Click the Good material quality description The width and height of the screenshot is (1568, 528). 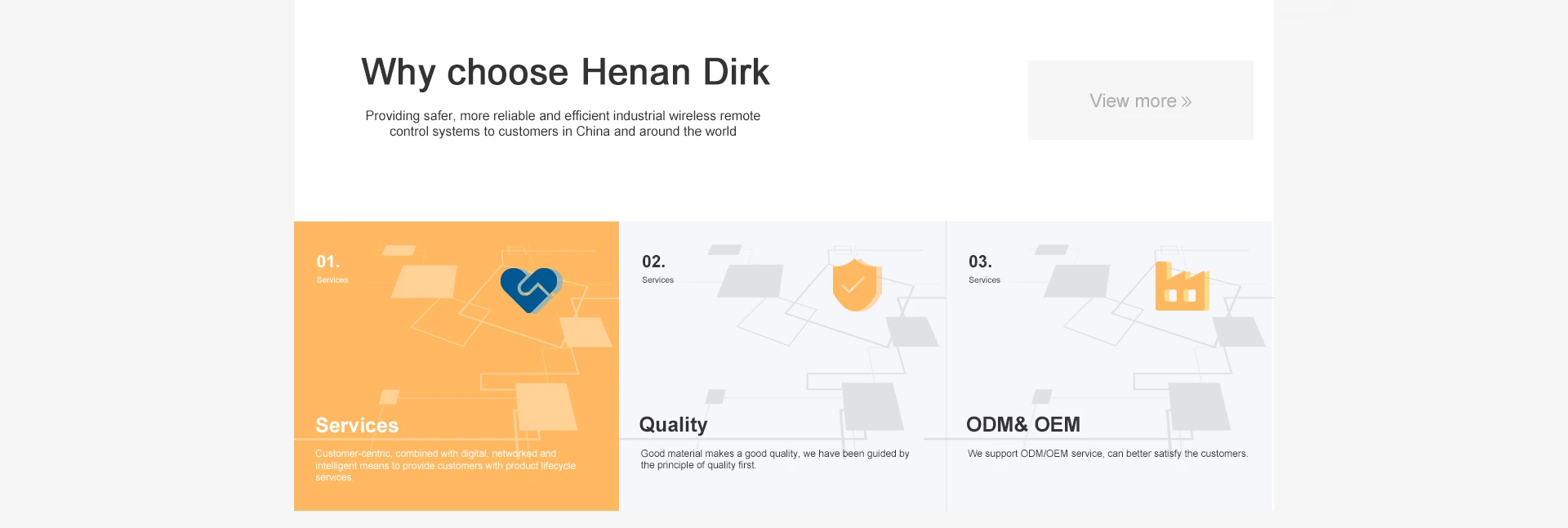pyautogui.click(x=774, y=459)
